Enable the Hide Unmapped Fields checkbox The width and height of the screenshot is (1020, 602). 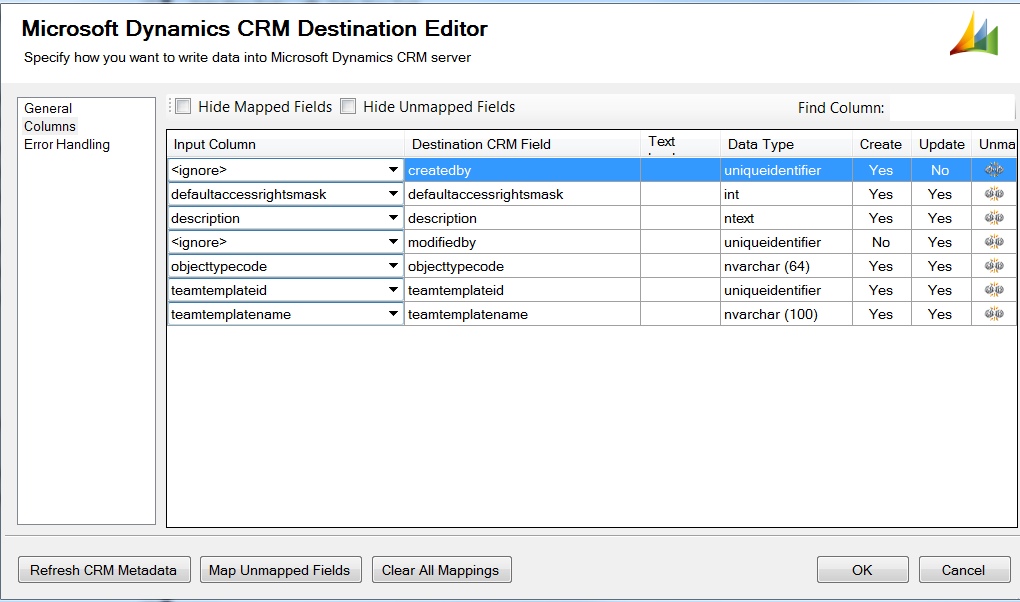click(348, 107)
